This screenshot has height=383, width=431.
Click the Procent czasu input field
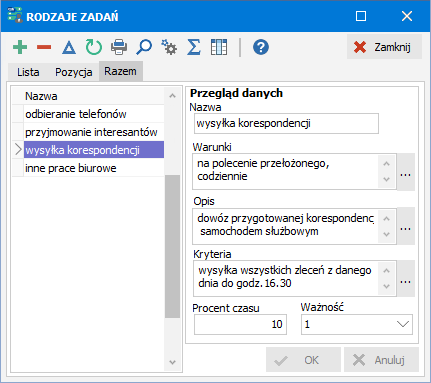[240, 324]
